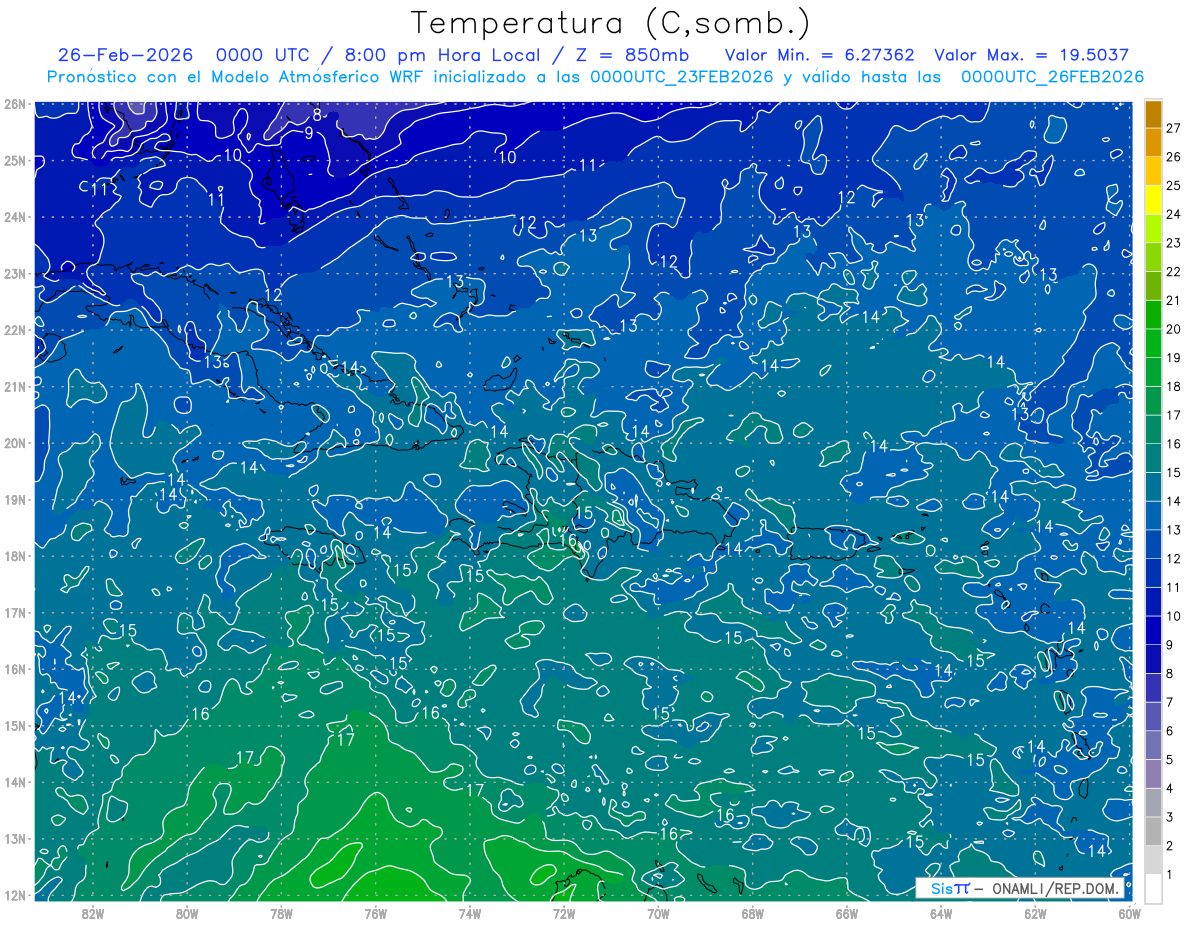The width and height of the screenshot is (1200, 927).
Task: Click longitude axis label "70W"
Action: [x=658, y=913]
